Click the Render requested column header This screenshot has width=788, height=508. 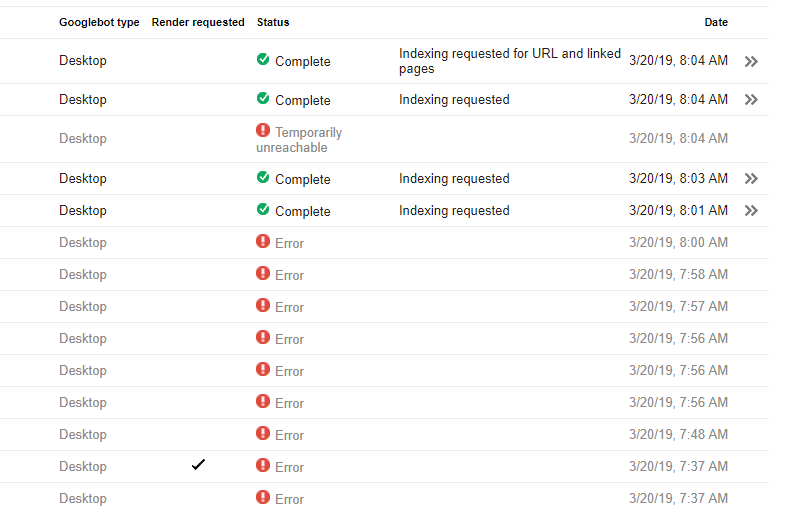[x=198, y=22]
